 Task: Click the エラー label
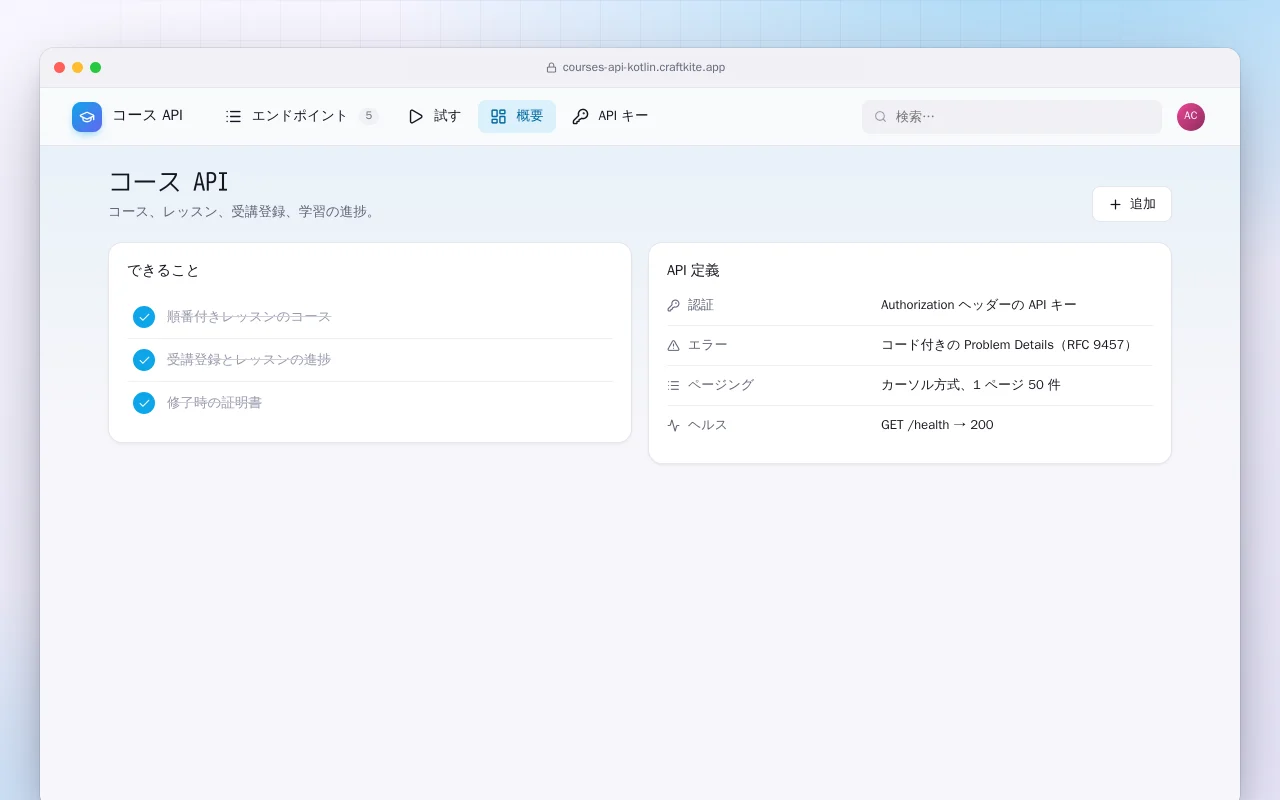coord(708,345)
